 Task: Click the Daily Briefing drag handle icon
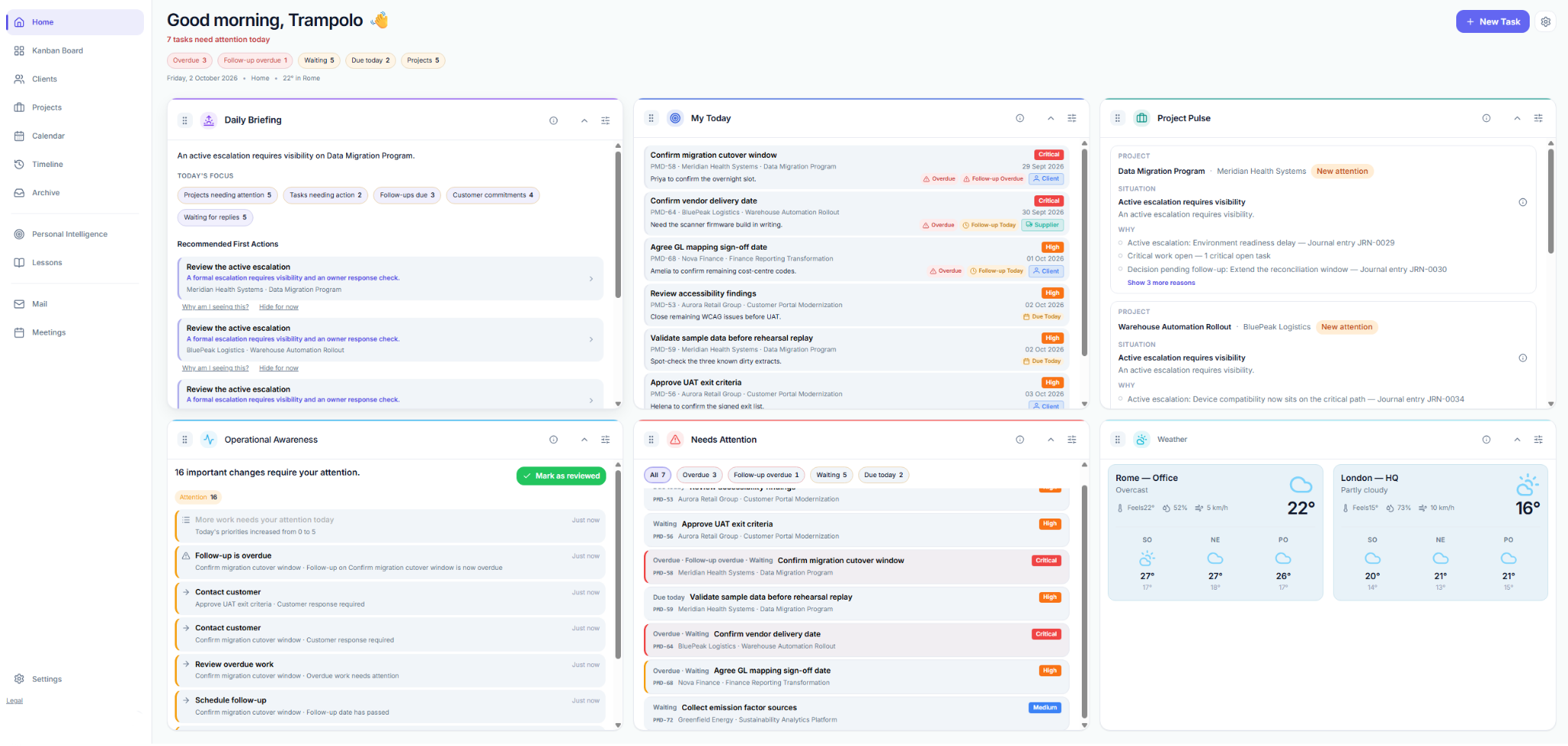click(185, 121)
